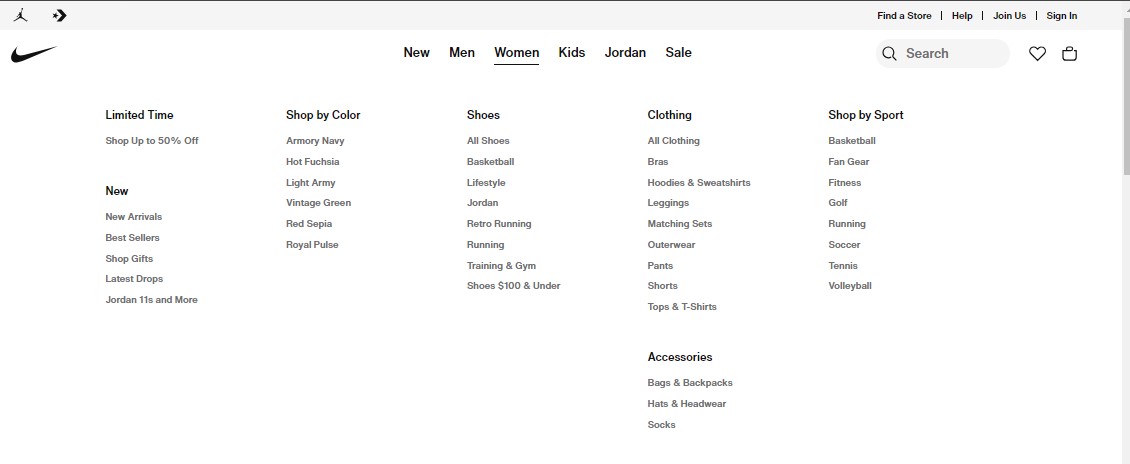
Task: Open Fitness sport link
Action: [845, 183]
